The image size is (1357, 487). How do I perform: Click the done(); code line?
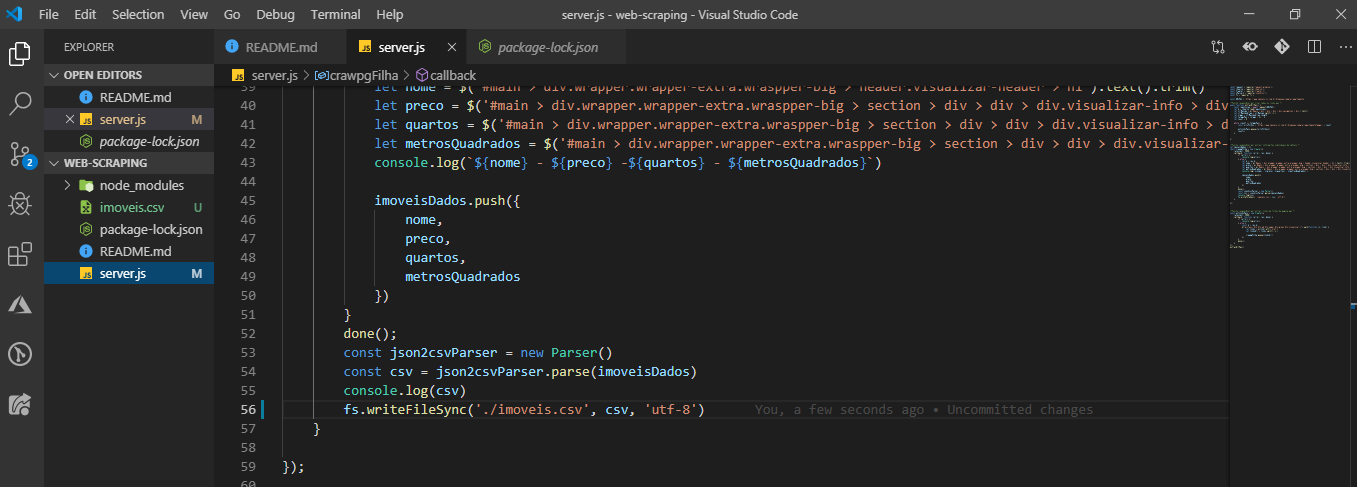coord(370,334)
